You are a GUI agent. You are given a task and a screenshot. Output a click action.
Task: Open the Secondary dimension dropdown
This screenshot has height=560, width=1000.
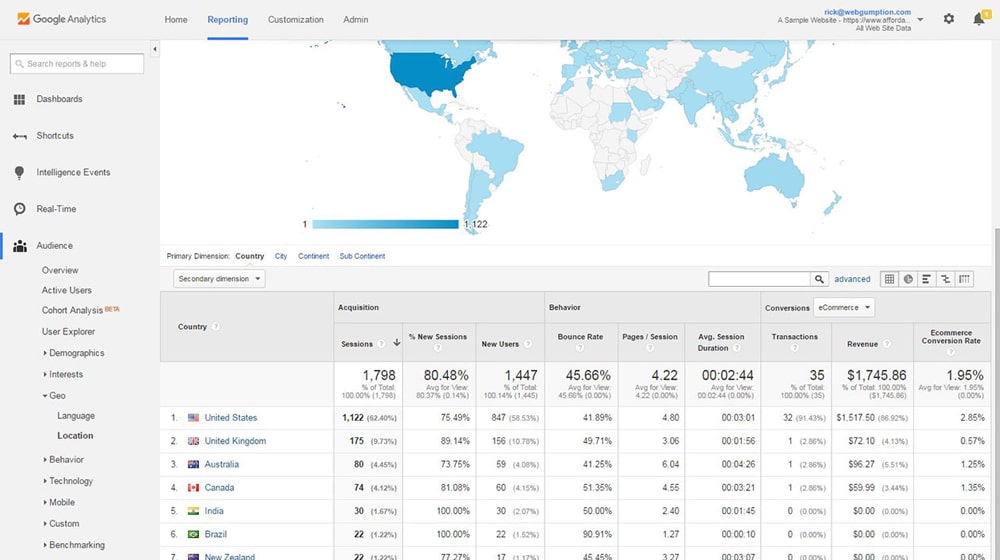219,279
